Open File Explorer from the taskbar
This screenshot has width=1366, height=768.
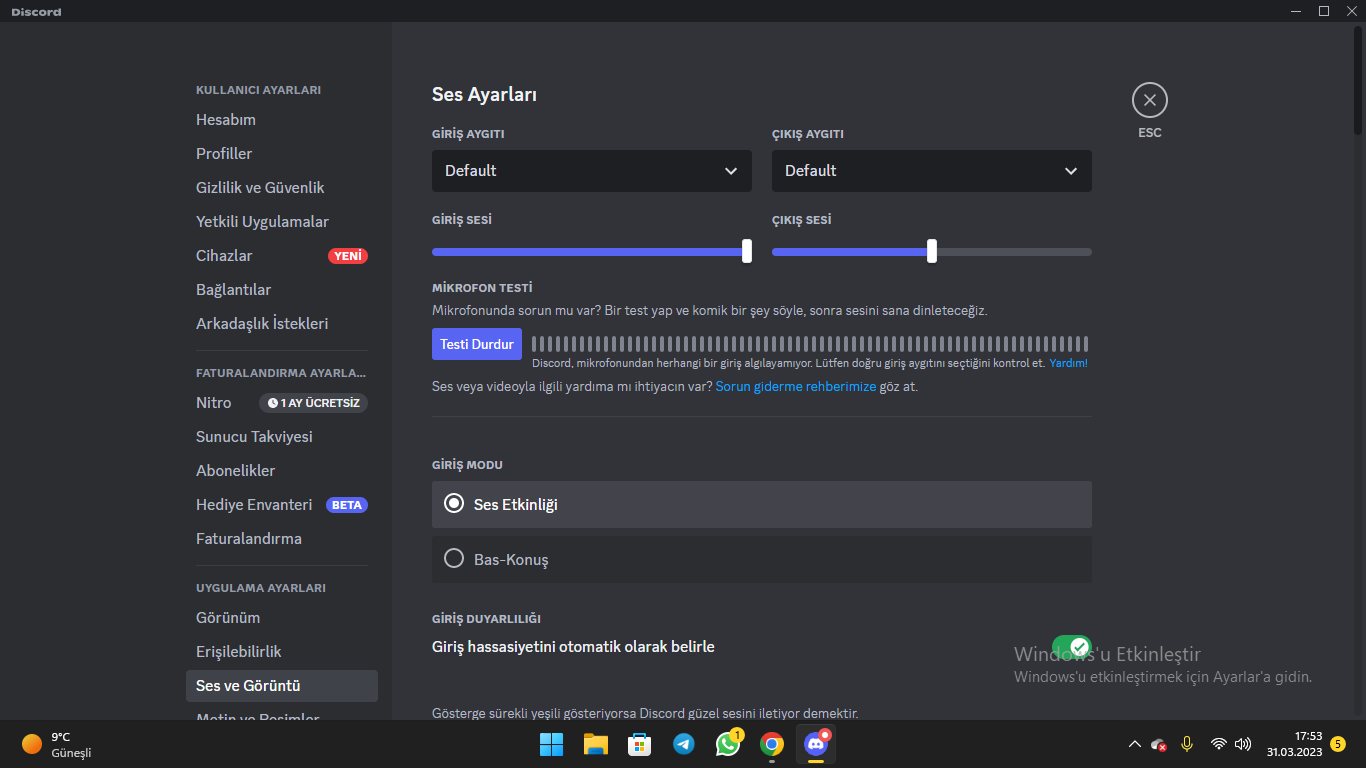click(x=596, y=744)
